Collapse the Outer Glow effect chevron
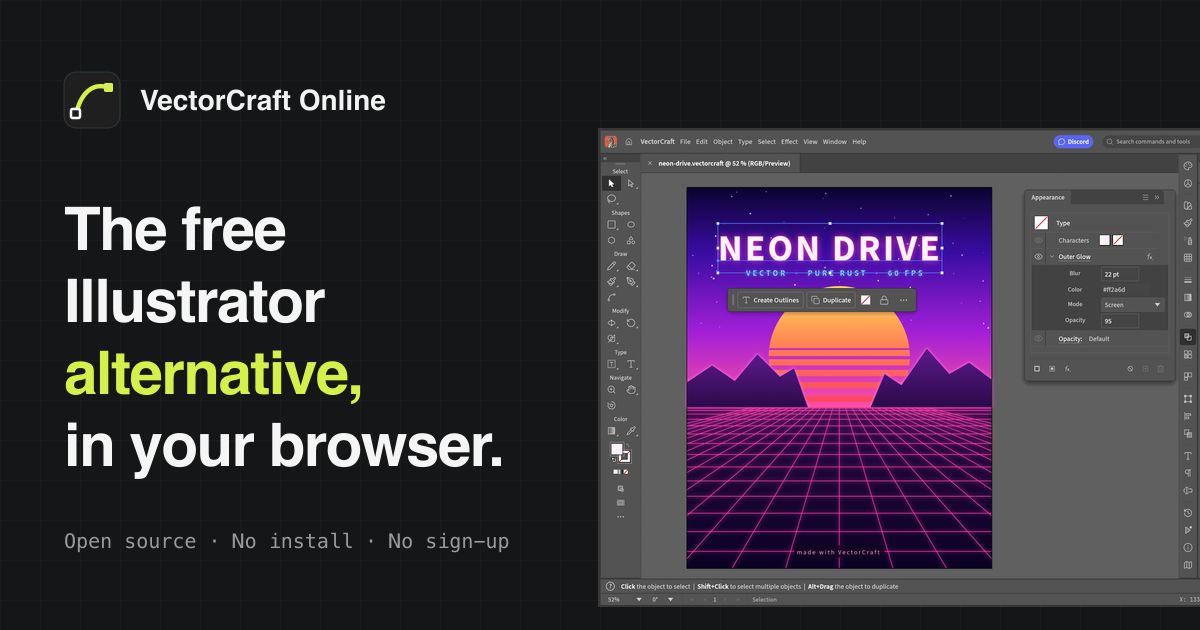This screenshot has height=630, width=1200. [x=1051, y=257]
